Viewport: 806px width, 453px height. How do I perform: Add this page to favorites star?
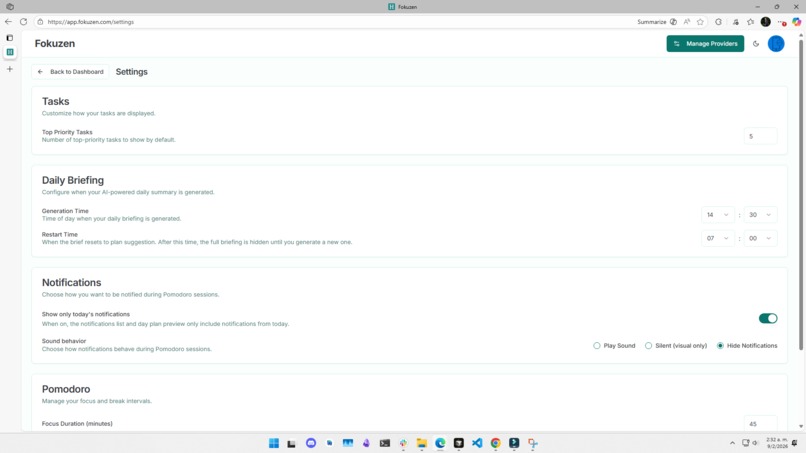coord(700,22)
